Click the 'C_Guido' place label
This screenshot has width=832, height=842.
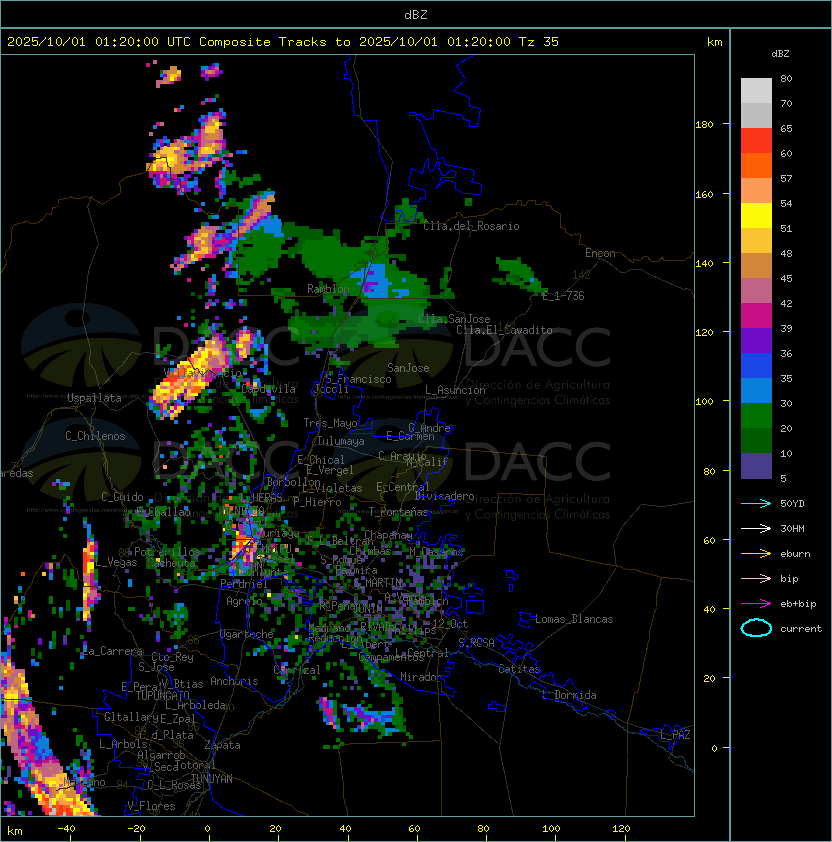[x=122, y=497]
